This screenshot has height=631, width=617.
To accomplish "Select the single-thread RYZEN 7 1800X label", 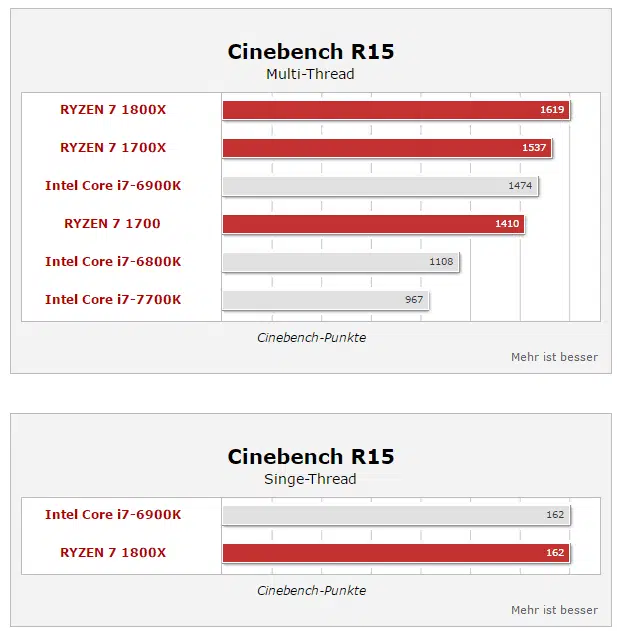I will pyautogui.click(x=113, y=553).
